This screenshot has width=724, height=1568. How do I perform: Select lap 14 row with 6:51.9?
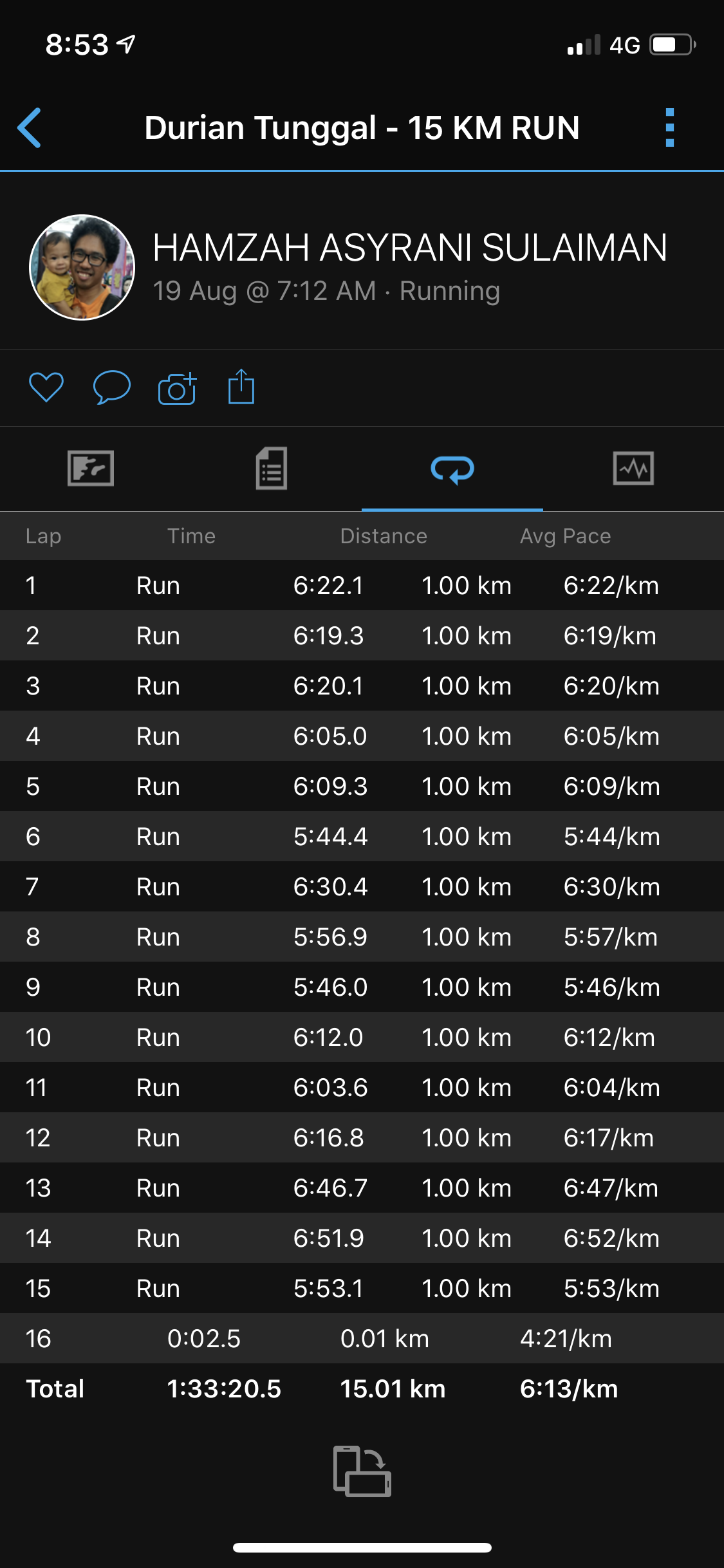tap(362, 1238)
